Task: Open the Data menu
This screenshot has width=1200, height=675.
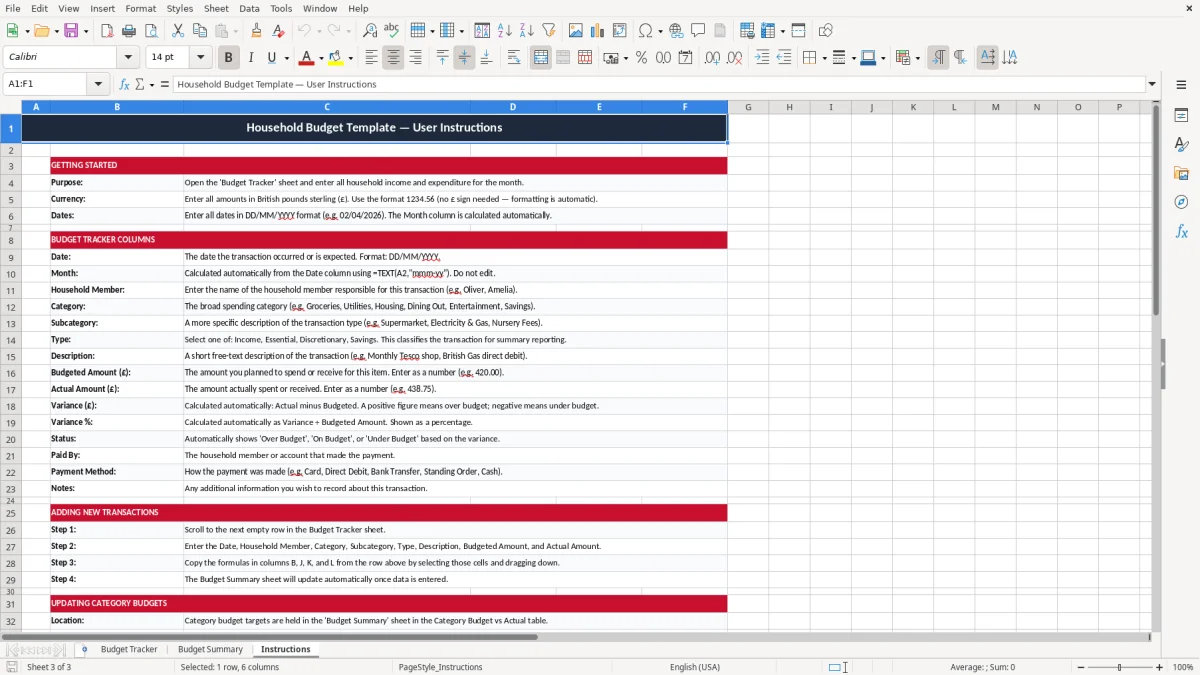Action: [249, 8]
